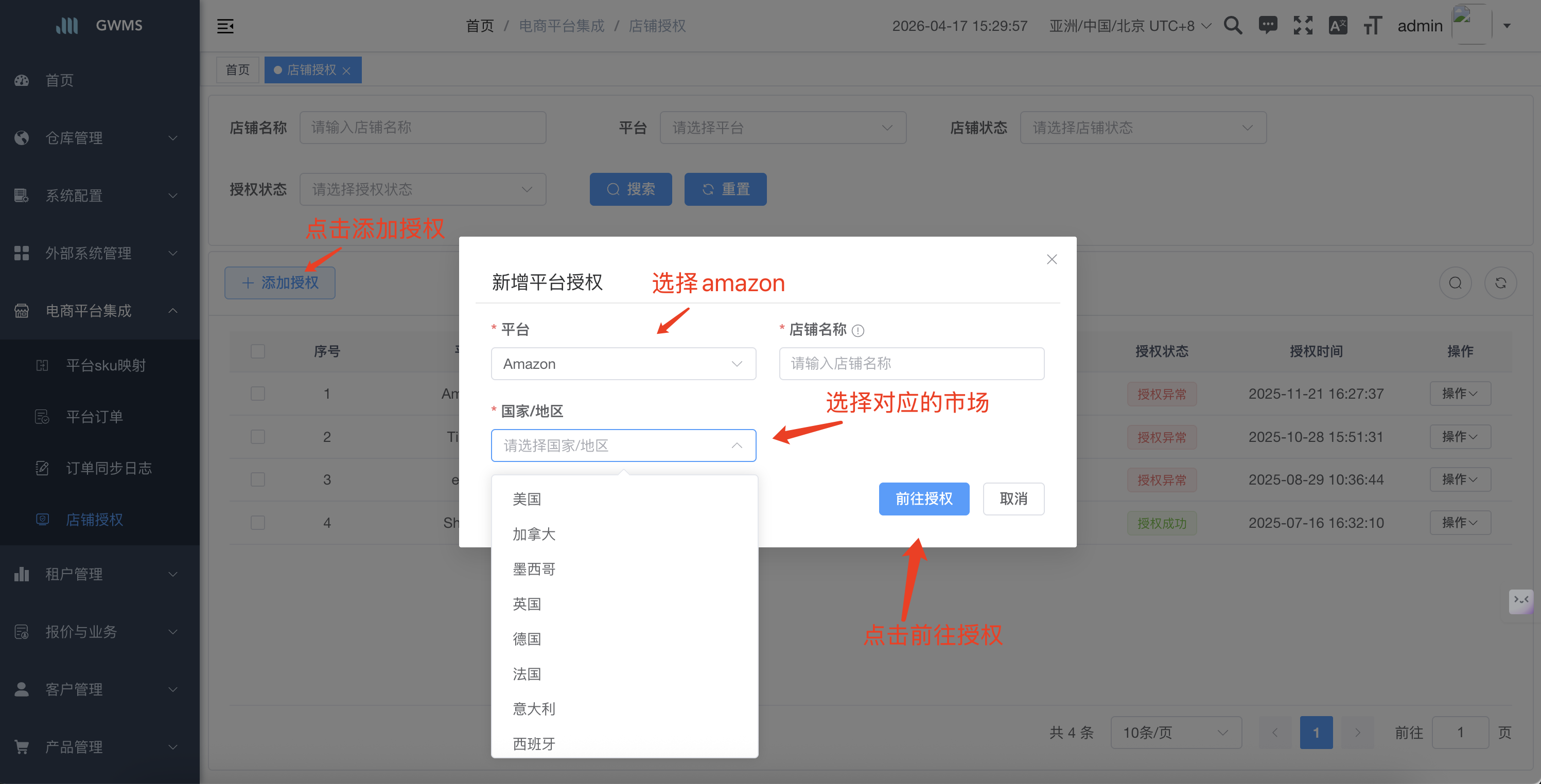Image resolution: width=1541 pixels, height=784 pixels.
Task: Open the font size icon in header
Action: coord(1372,26)
